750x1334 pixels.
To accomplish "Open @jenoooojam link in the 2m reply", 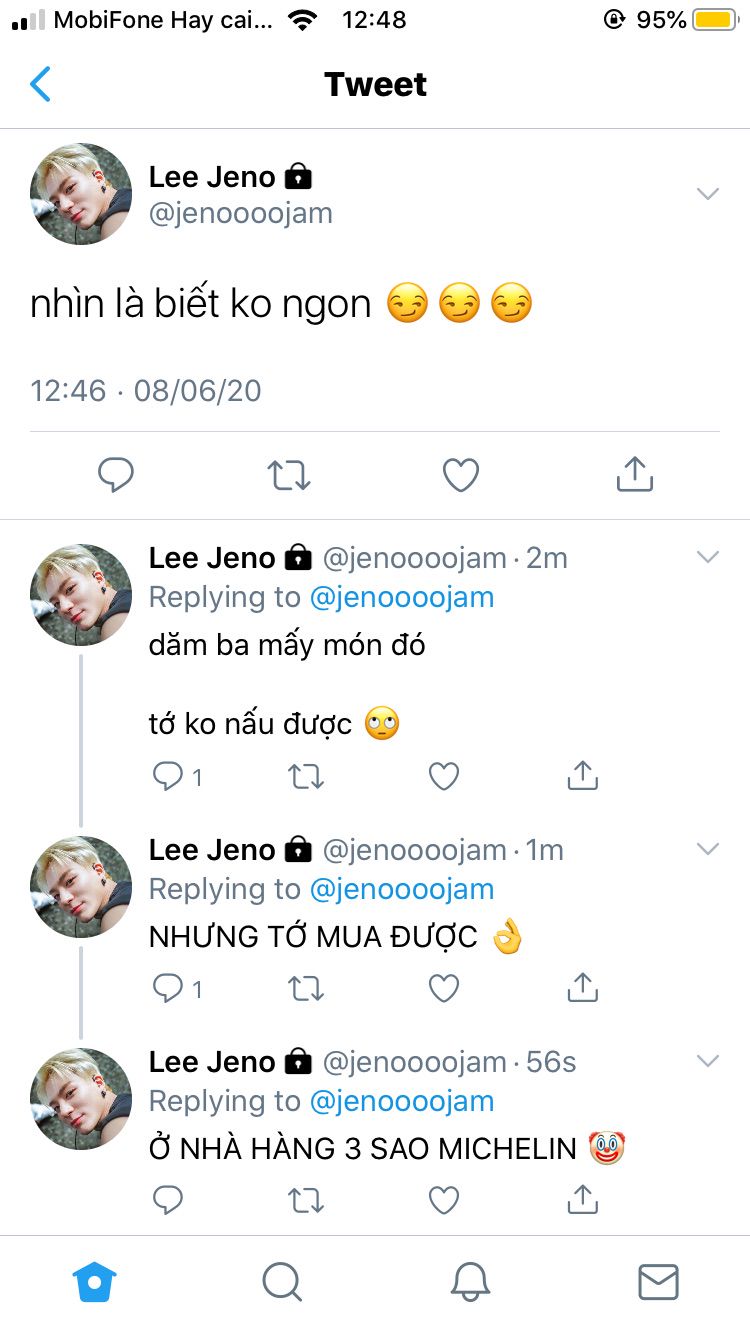I will click(402, 598).
